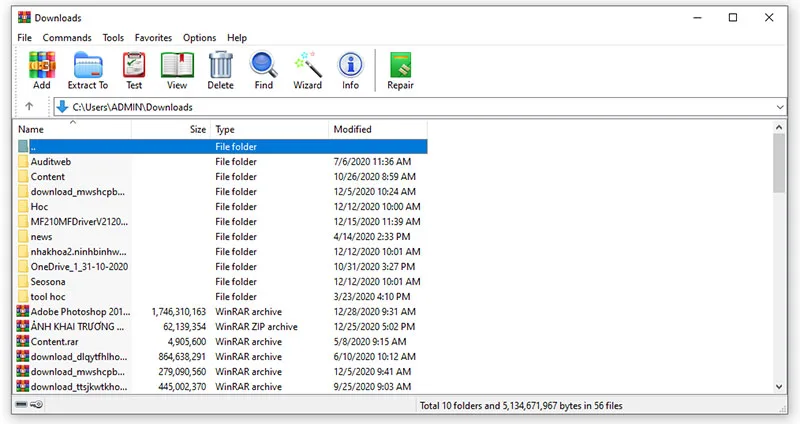Sort by the Name column header
Viewport: 800px width, 424px height.
(x=72, y=129)
